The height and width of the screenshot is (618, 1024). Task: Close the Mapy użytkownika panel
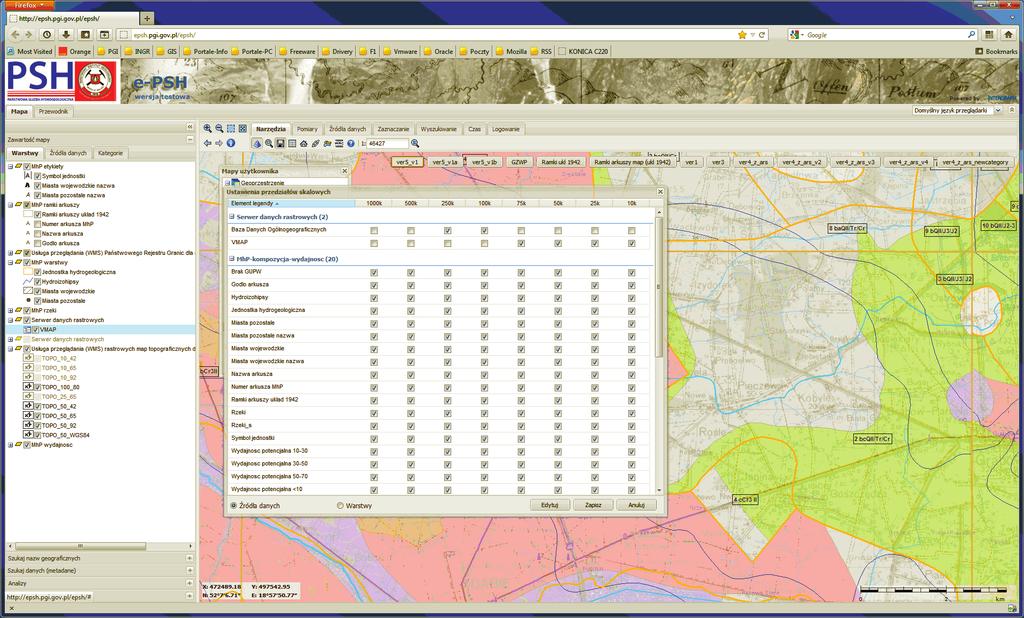(345, 171)
